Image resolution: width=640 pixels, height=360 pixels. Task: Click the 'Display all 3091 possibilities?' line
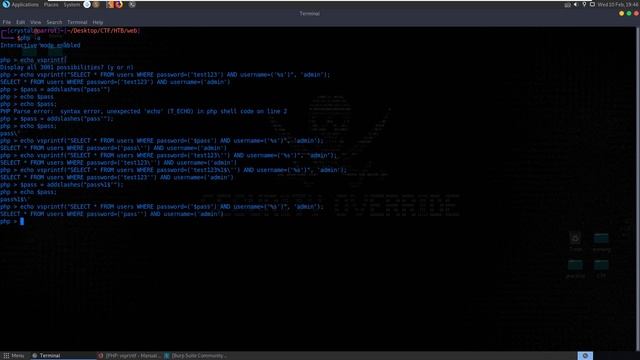tap(67, 67)
